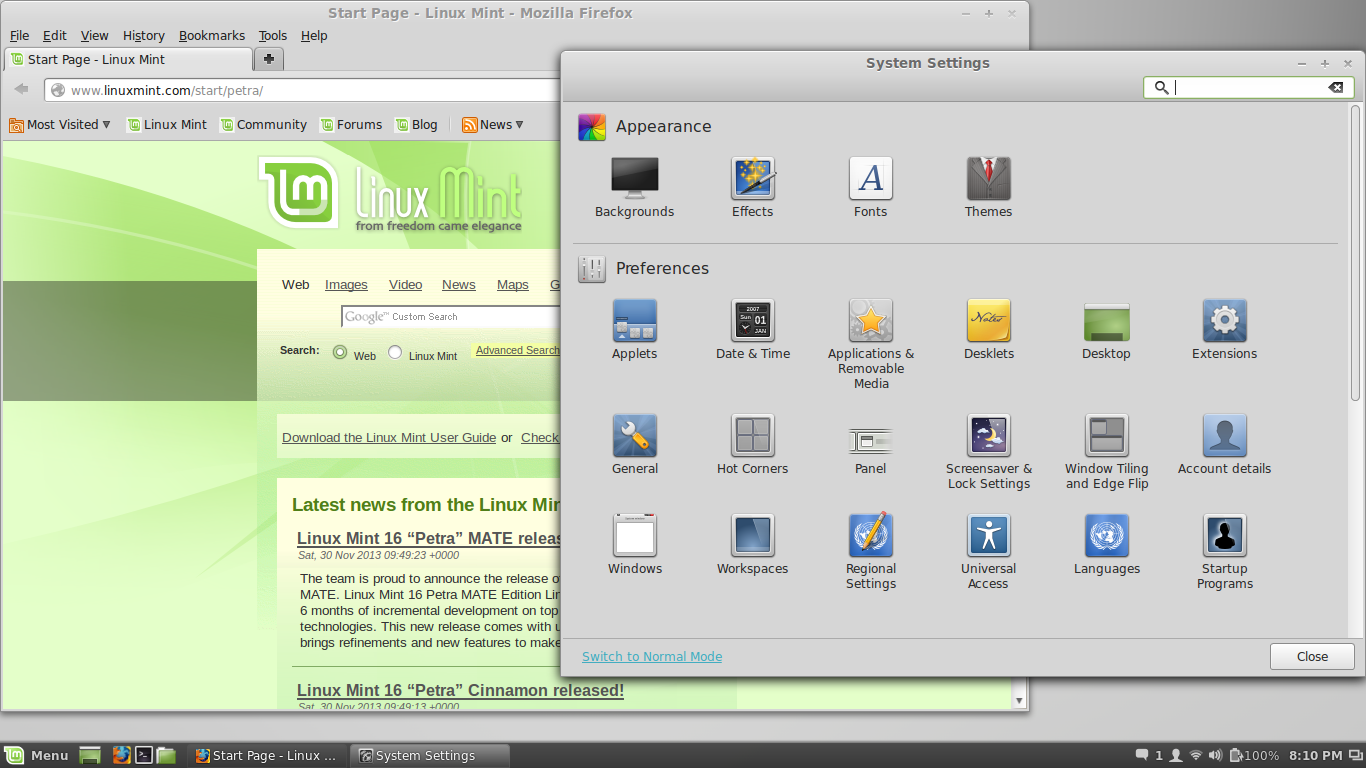1366x768 pixels.
Task: Open the Tools menu in Firefox
Action: (273, 36)
